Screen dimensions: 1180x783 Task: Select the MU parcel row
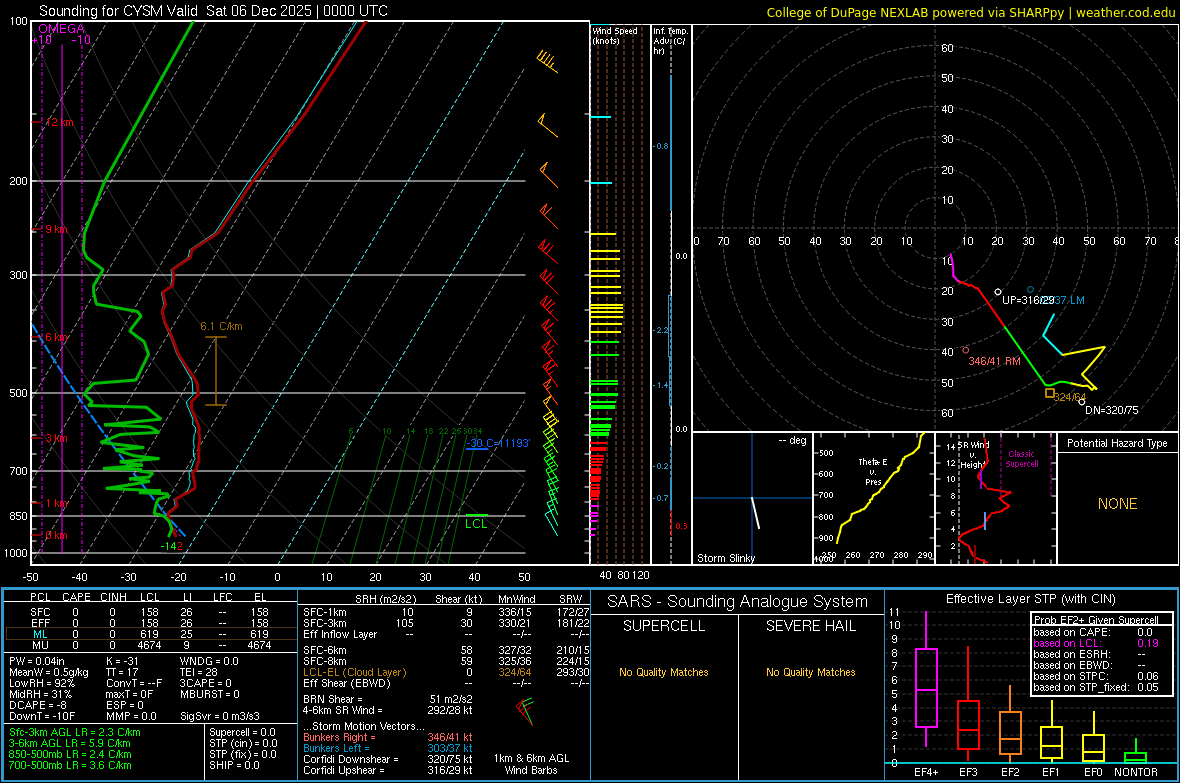(x=150, y=644)
